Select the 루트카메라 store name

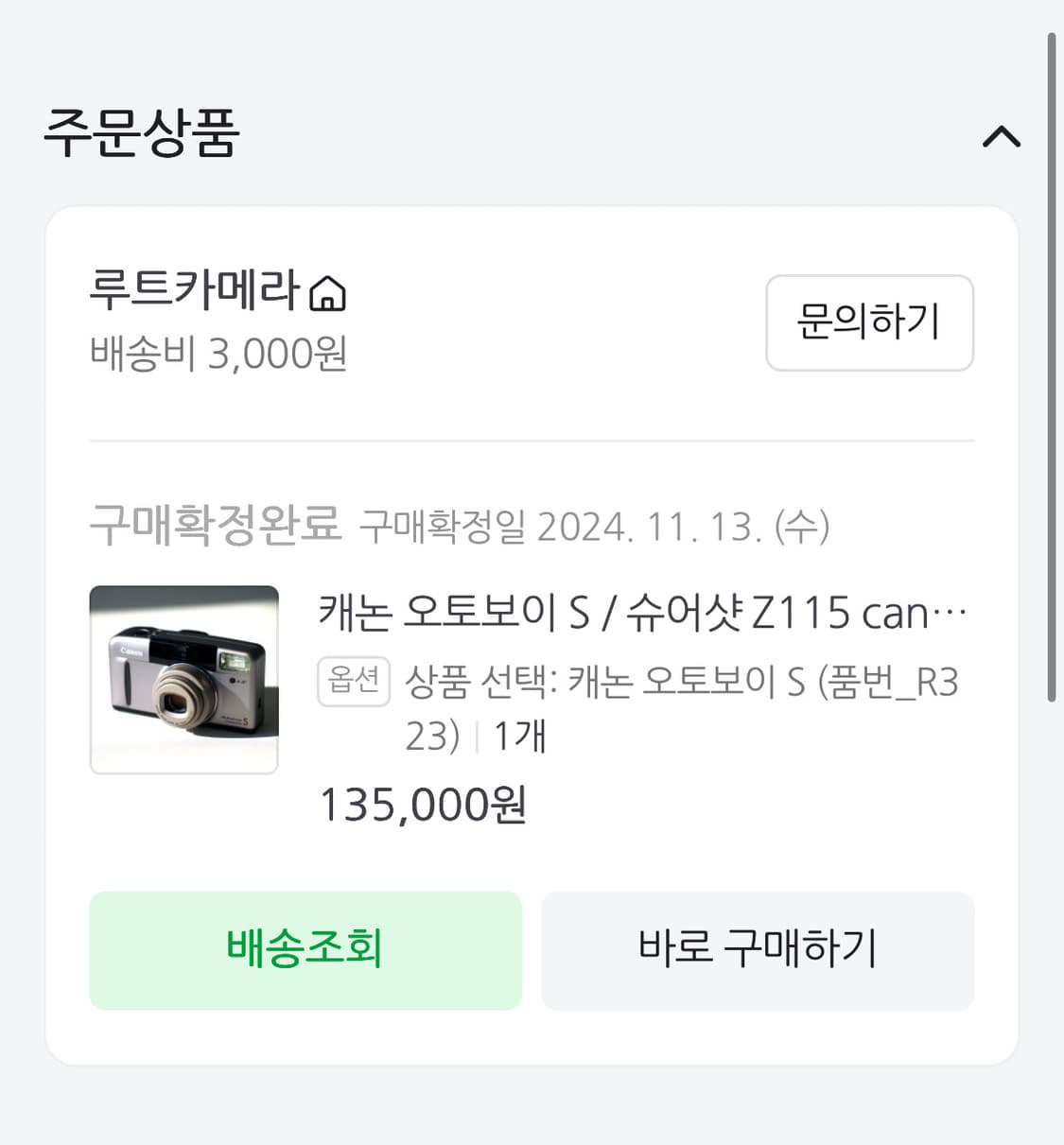(194, 289)
